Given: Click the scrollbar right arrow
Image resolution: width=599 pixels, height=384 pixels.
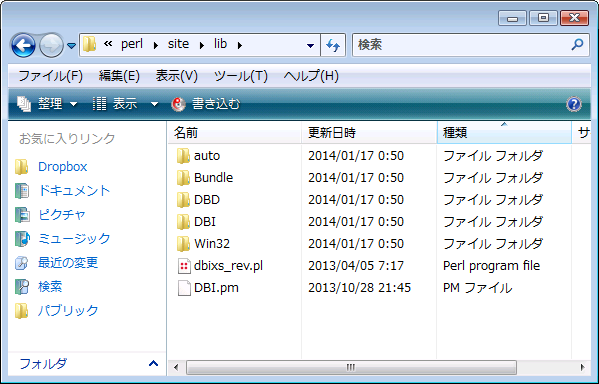Looking at the screenshot, I should (x=582, y=368).
